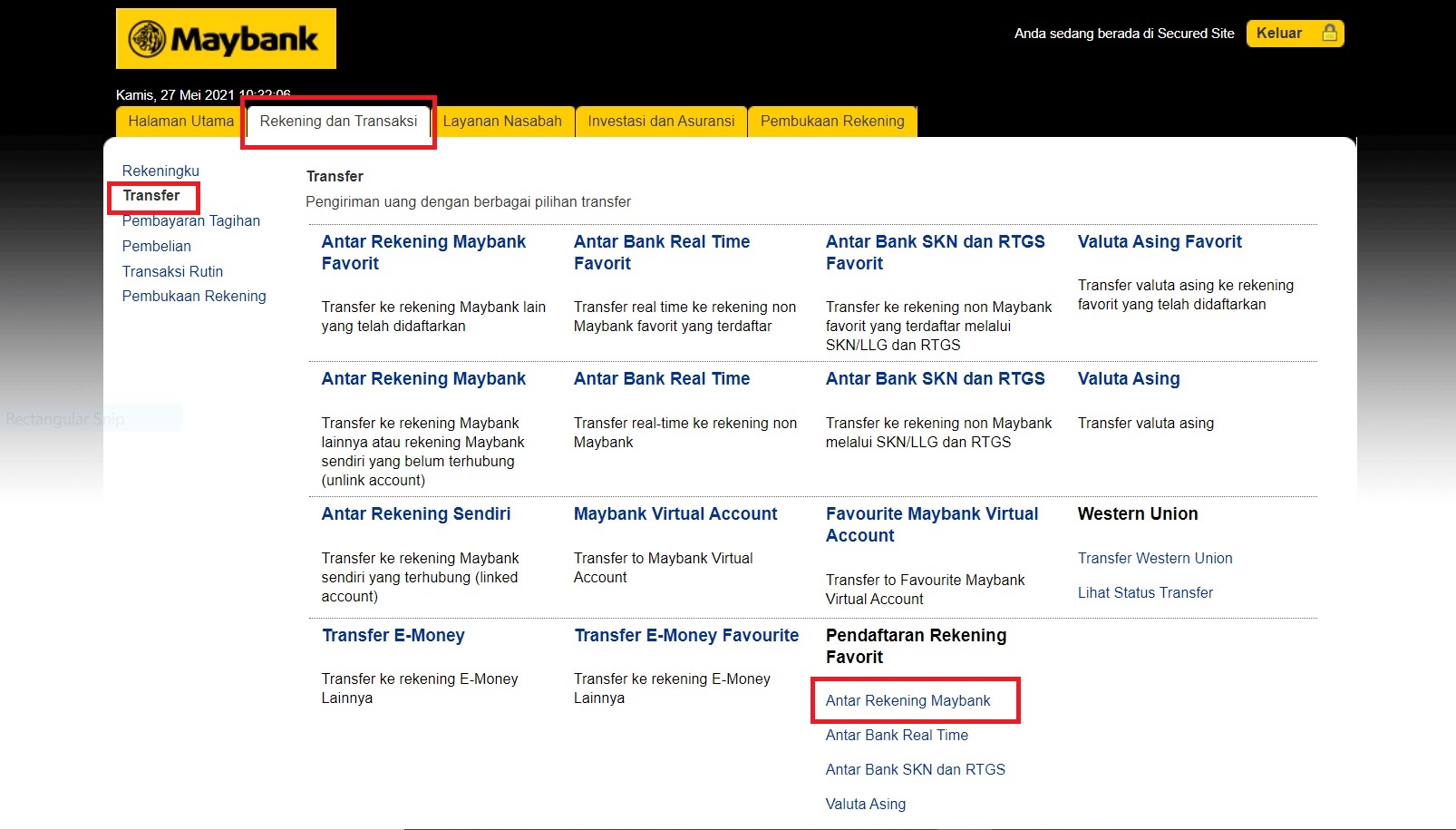Open Valuta Asing Favorit transfer
The width and height of the screenshot is (1456, 830).
coord(1159,242)
